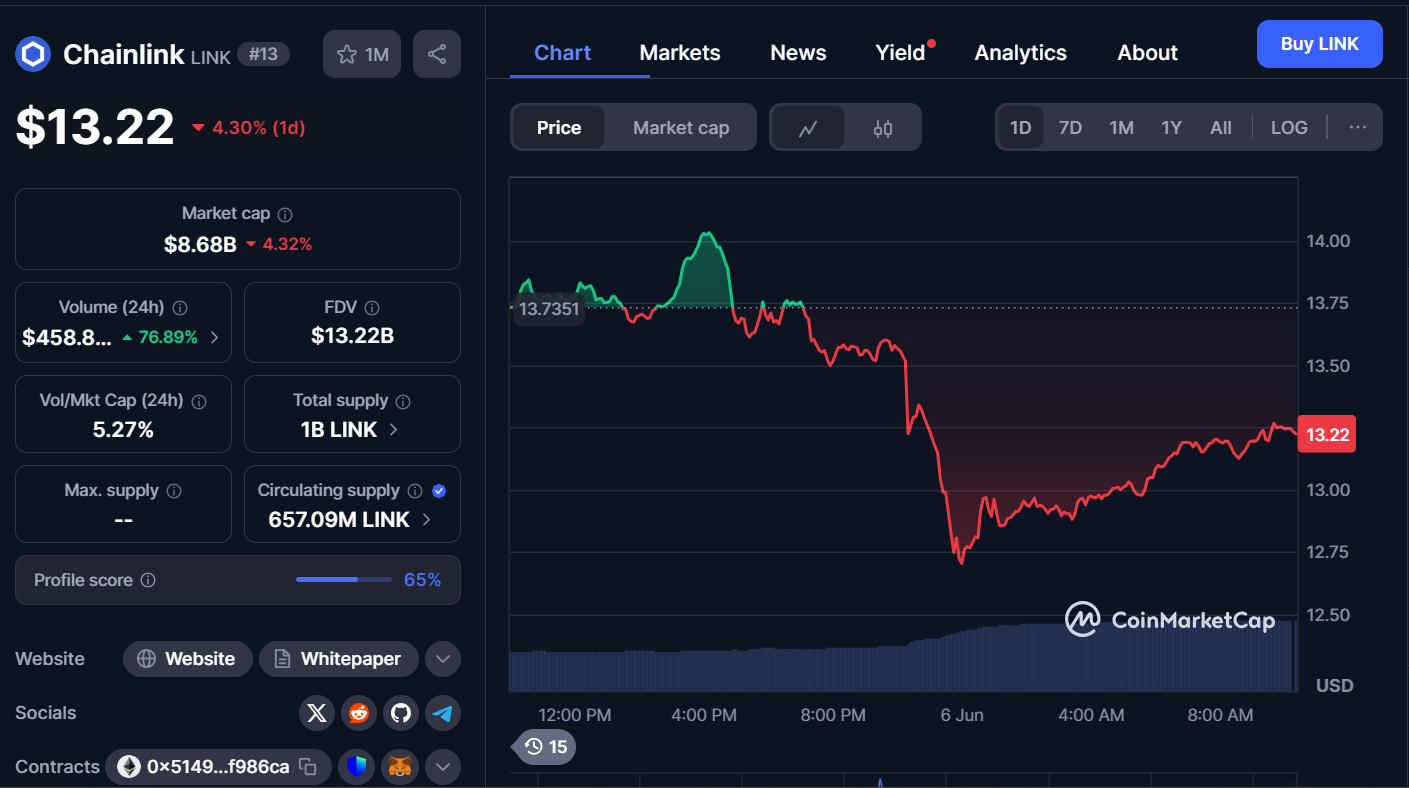Expand more website links dropdown
Screen dimensions: 1409x788
(443, 659)
